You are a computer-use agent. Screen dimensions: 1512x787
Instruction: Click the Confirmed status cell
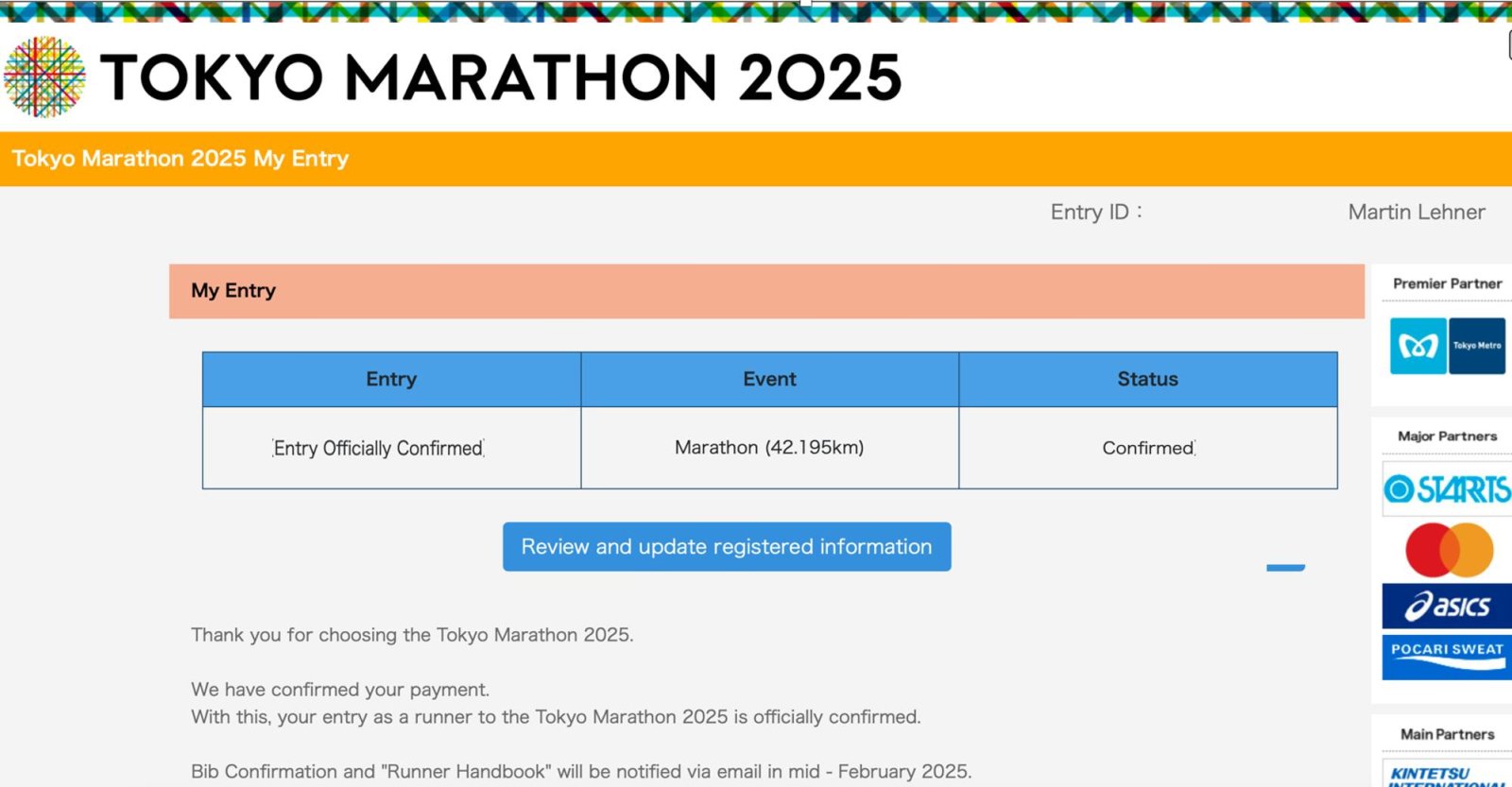point(1148,448)
